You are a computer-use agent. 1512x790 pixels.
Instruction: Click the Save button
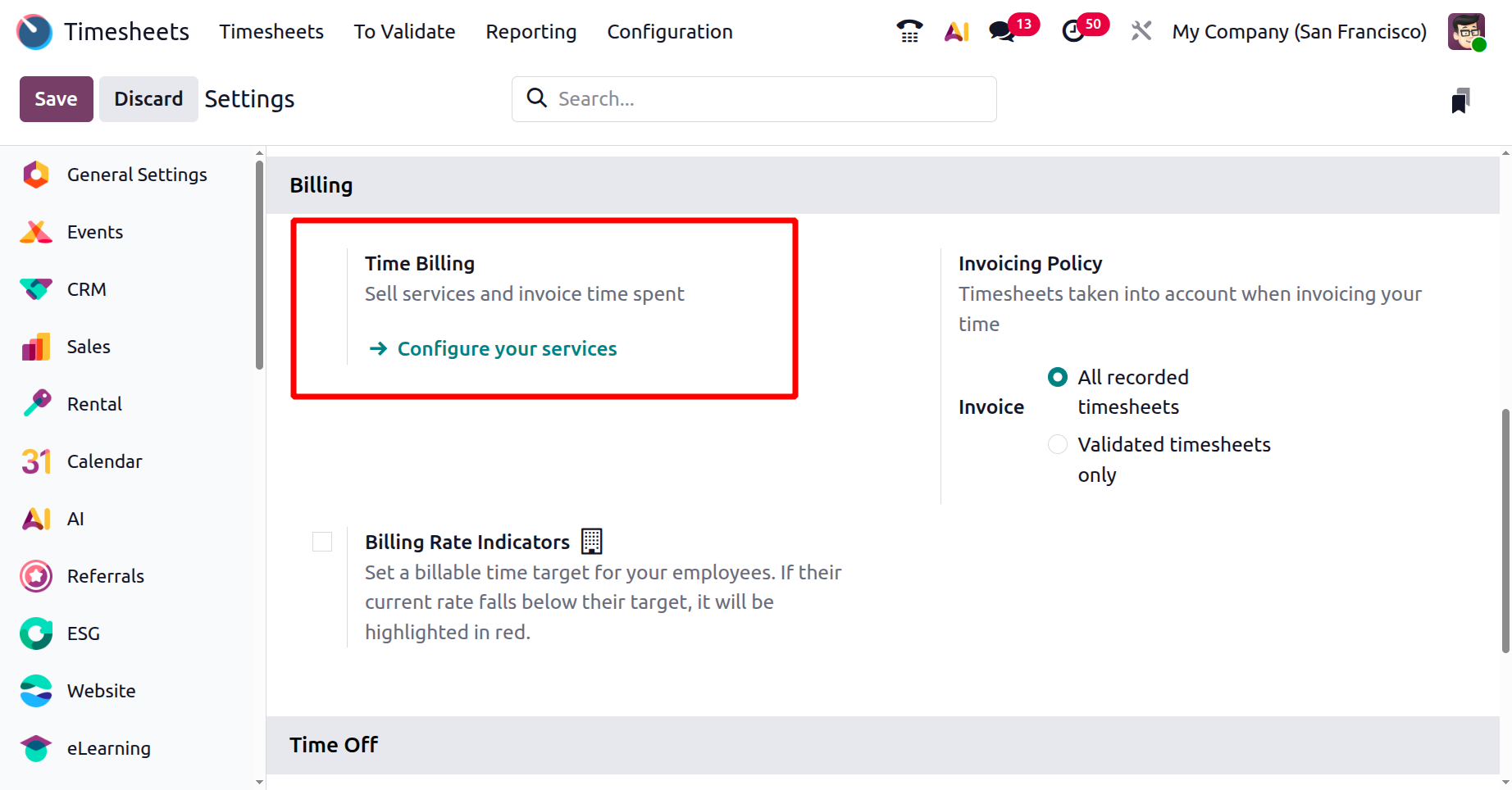[x=56, y=99]
